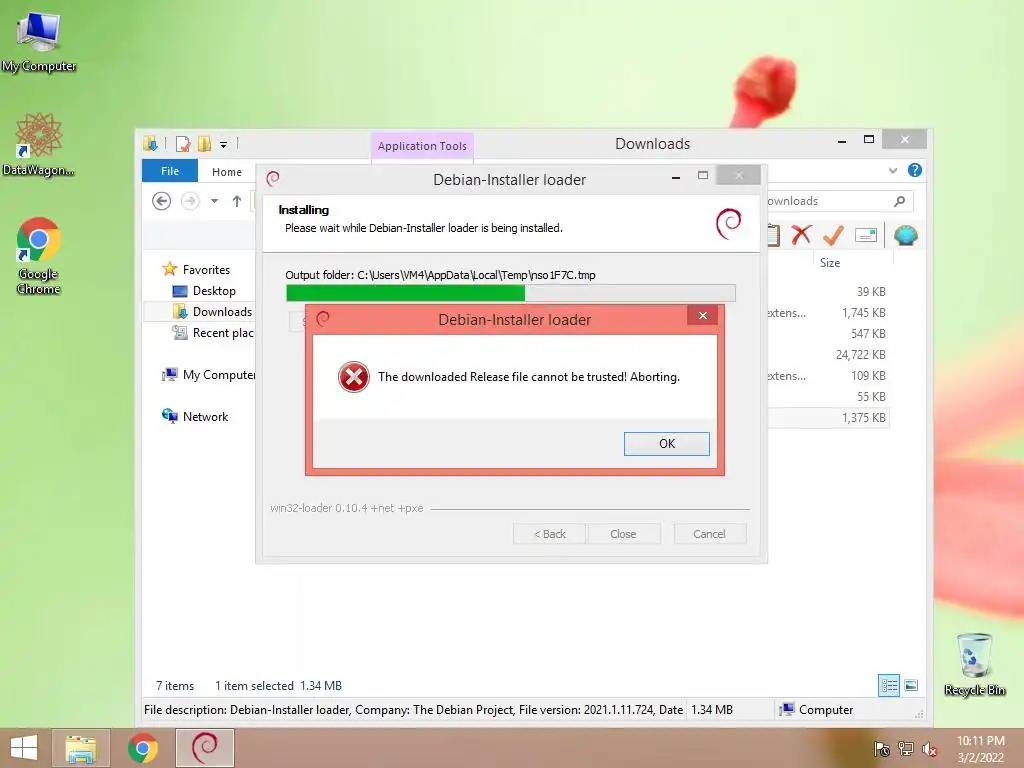This screenshot has height=768, width=1024.
Task: Click the selected 1,375 KB size cell
Action: click(x=863, y=417)
